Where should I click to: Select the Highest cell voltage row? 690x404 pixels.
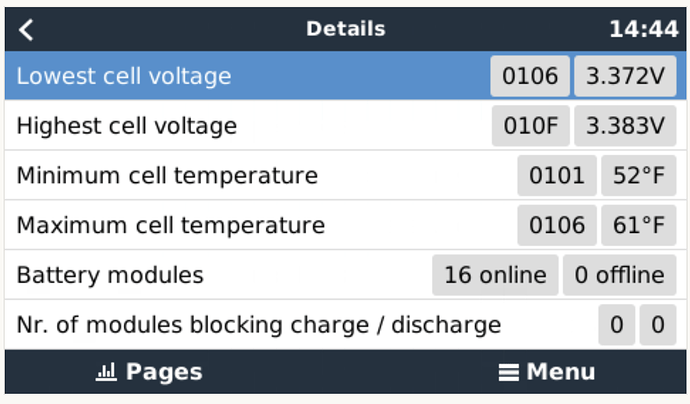[127, 126]
